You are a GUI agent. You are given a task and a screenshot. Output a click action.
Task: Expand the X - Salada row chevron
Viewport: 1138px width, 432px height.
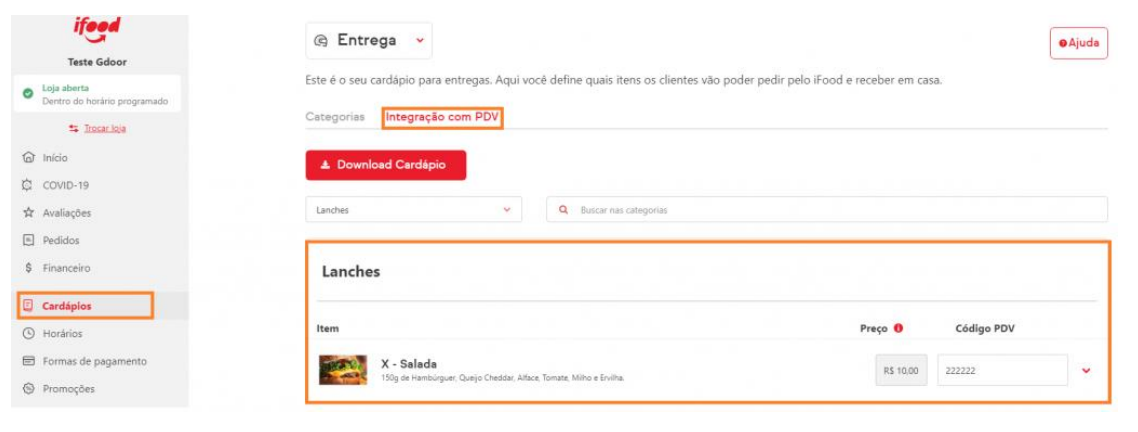coord(1086,370)
